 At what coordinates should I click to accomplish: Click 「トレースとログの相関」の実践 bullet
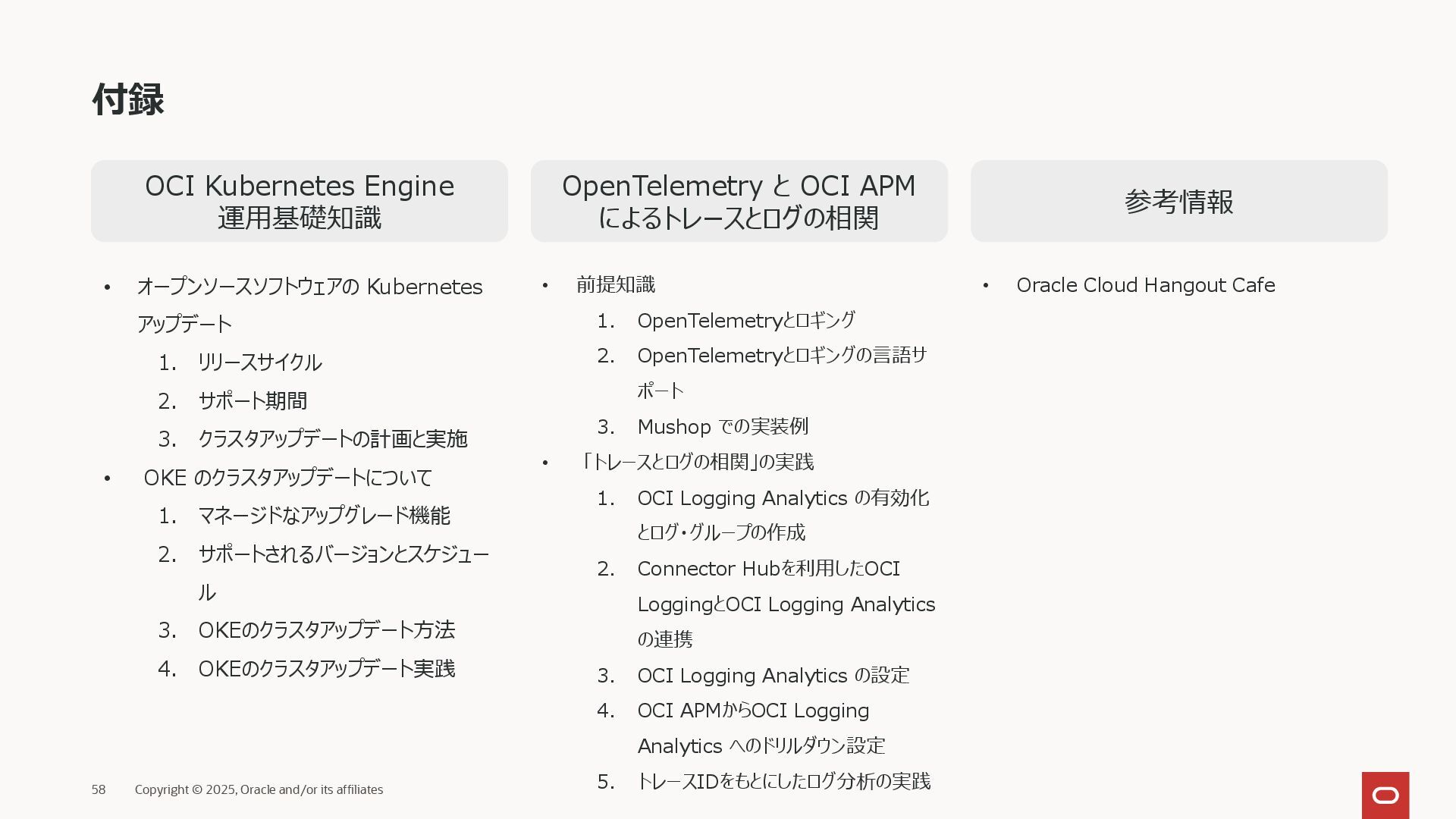pos(696,462)
